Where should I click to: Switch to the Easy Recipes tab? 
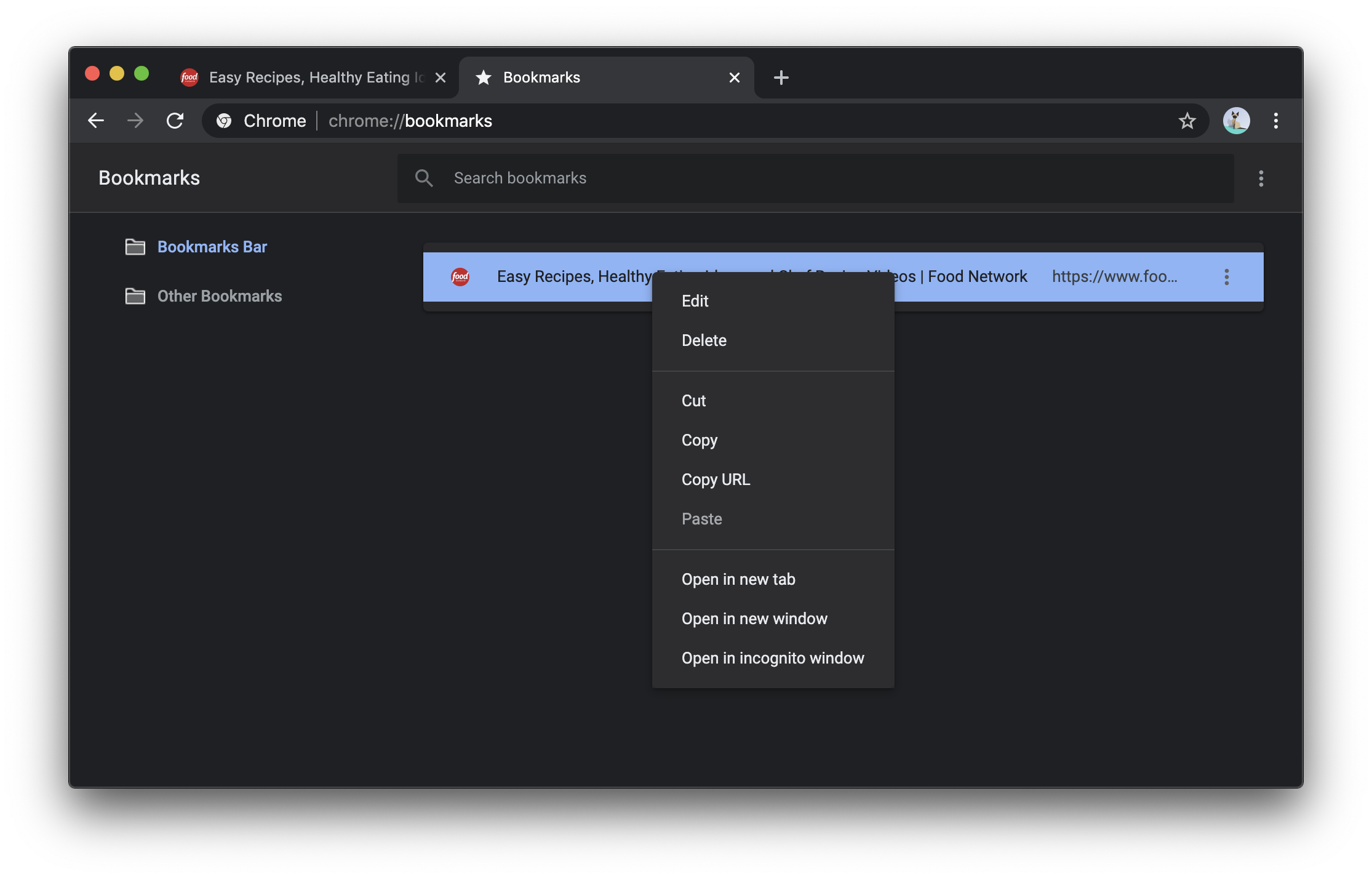coord(313,78)
